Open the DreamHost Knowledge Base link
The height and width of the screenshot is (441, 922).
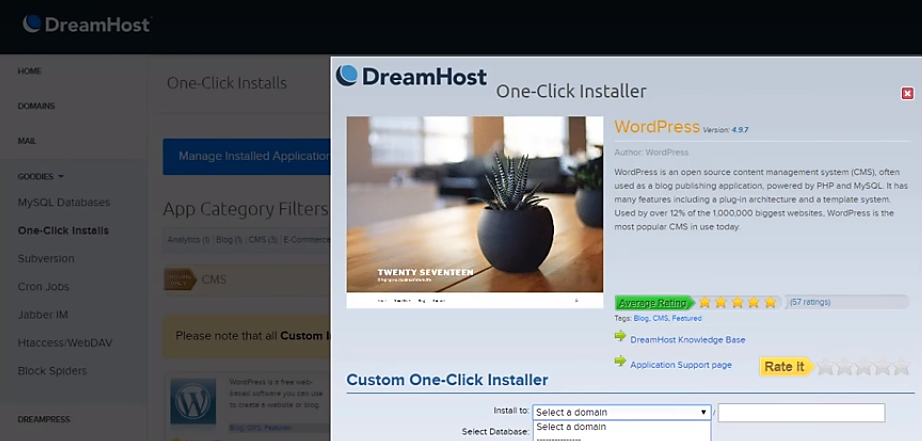(x=687, y=340)
